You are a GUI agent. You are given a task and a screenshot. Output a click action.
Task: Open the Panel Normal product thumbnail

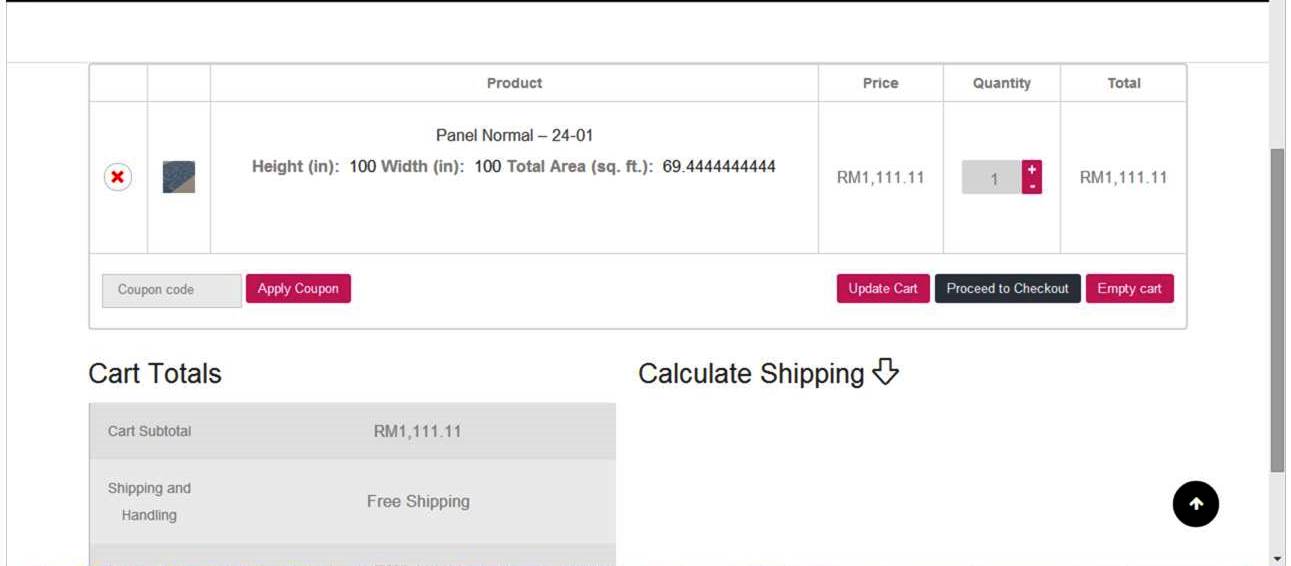point(179,177)
